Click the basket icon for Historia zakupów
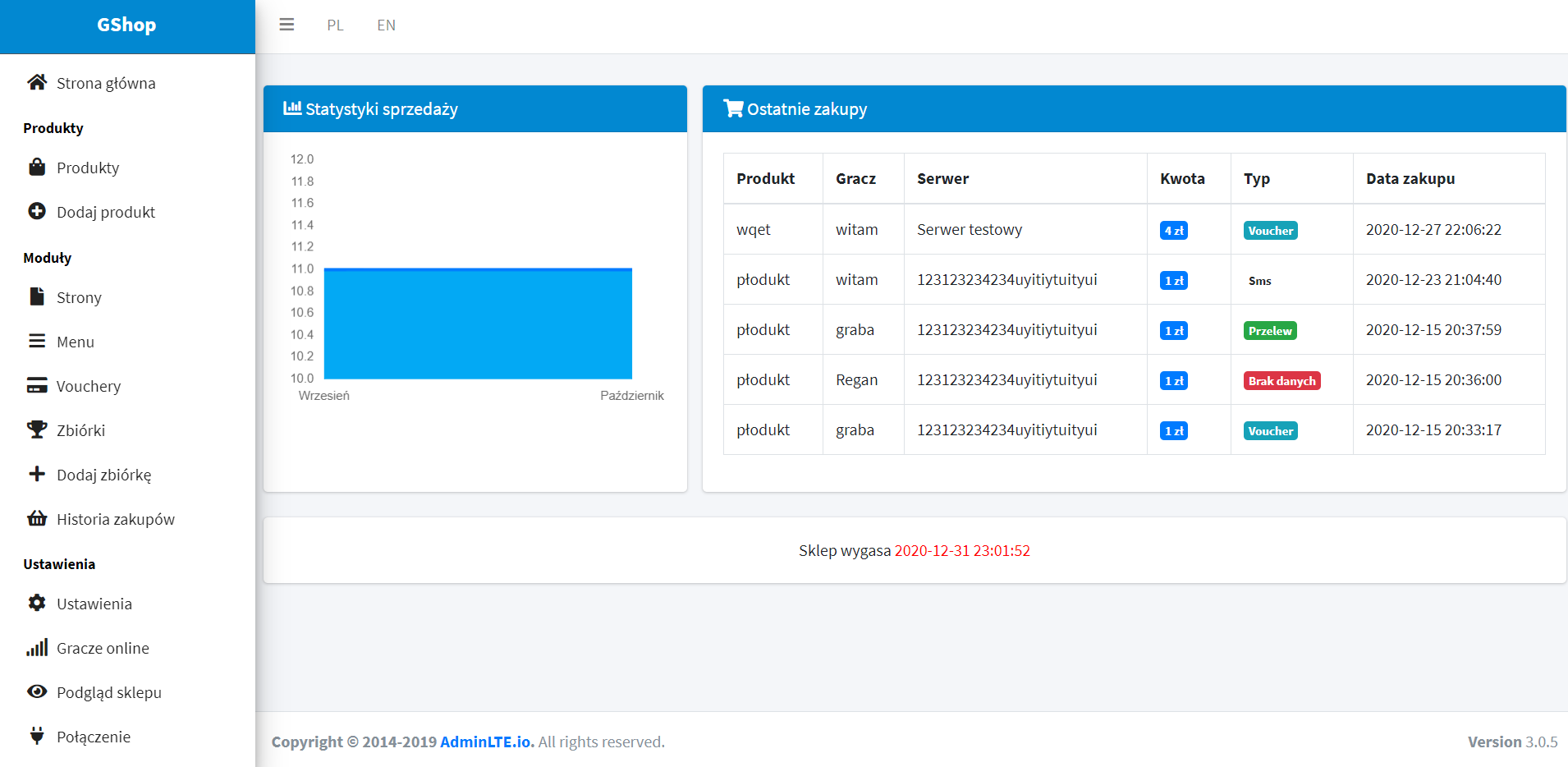This screenshot has height=767, width=1568. [37, 518]
